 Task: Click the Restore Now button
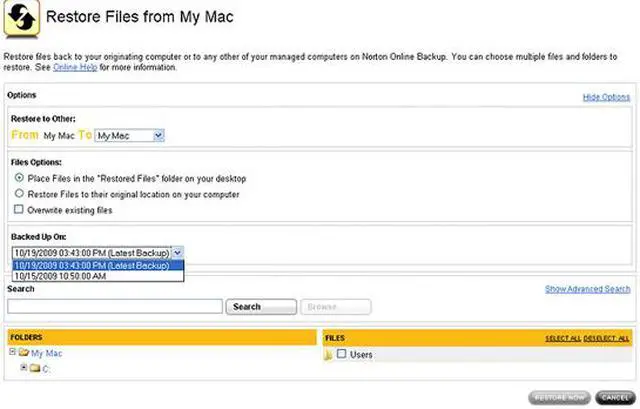559,398
